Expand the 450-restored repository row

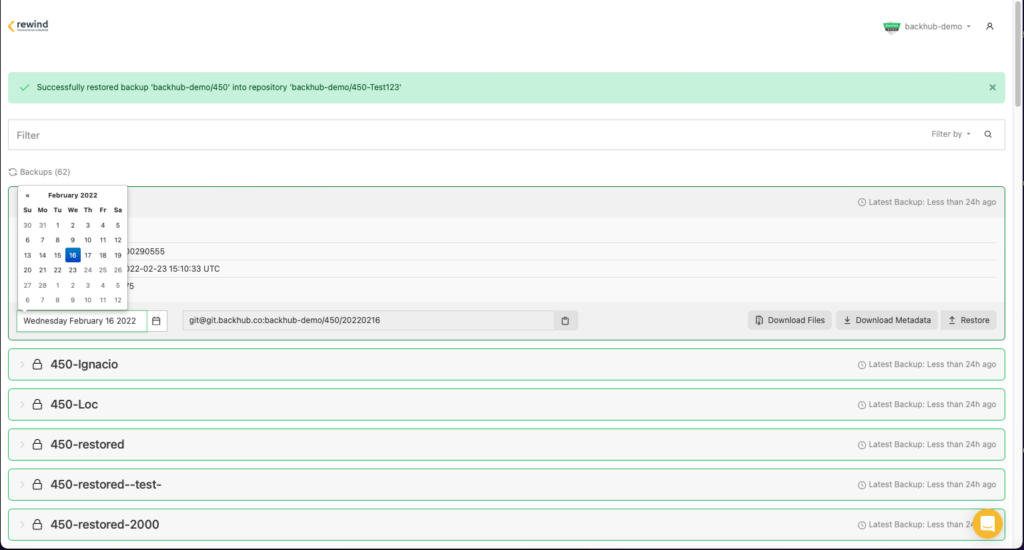tap(22, 445)
